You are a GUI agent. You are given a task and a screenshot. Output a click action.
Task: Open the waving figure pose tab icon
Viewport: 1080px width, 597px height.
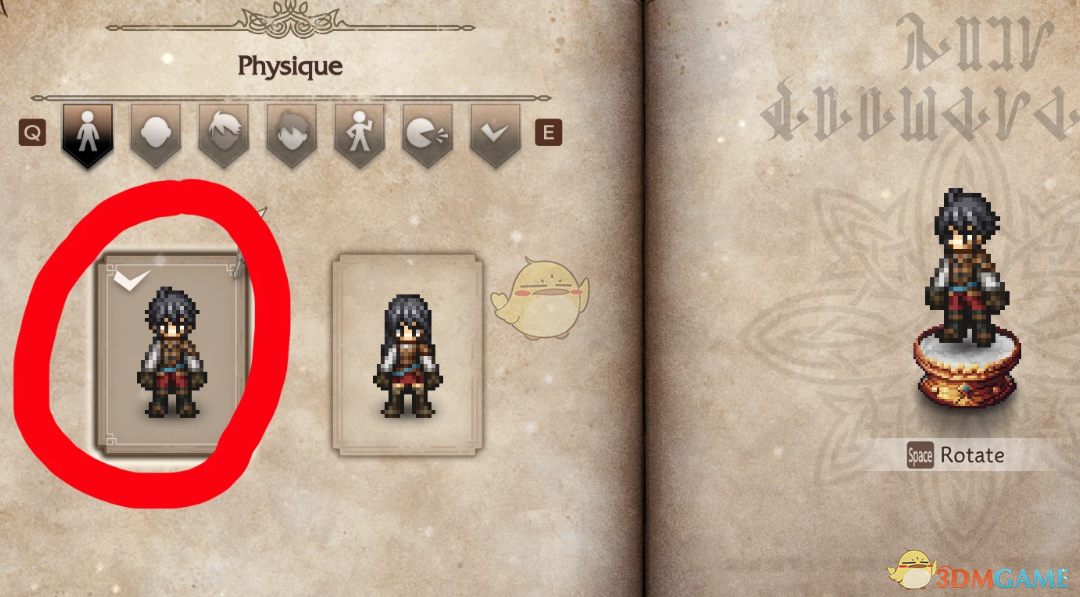(x=360, y=135)
